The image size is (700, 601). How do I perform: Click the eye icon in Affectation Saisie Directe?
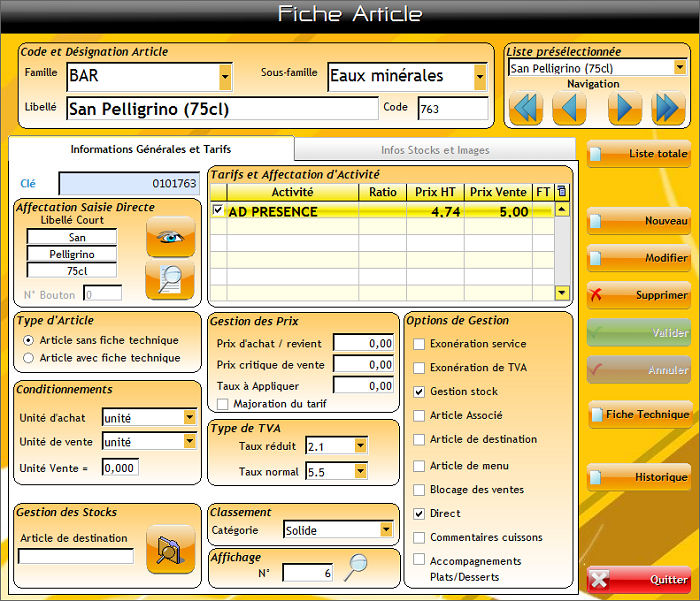point(170,236)
